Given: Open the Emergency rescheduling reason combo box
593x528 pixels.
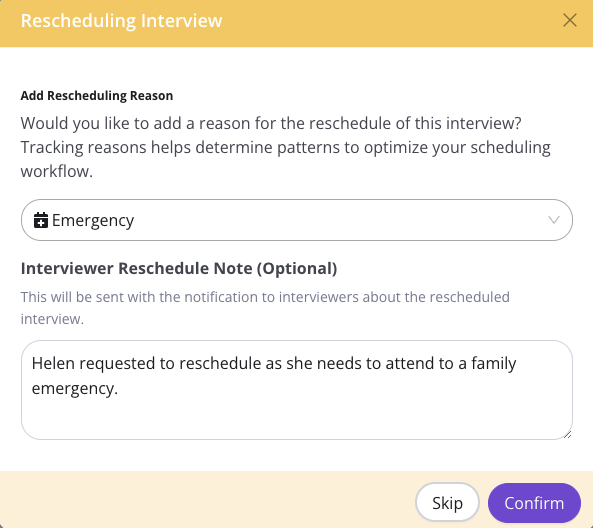Looking at the screenshot, I should click(x=297, y=220).
